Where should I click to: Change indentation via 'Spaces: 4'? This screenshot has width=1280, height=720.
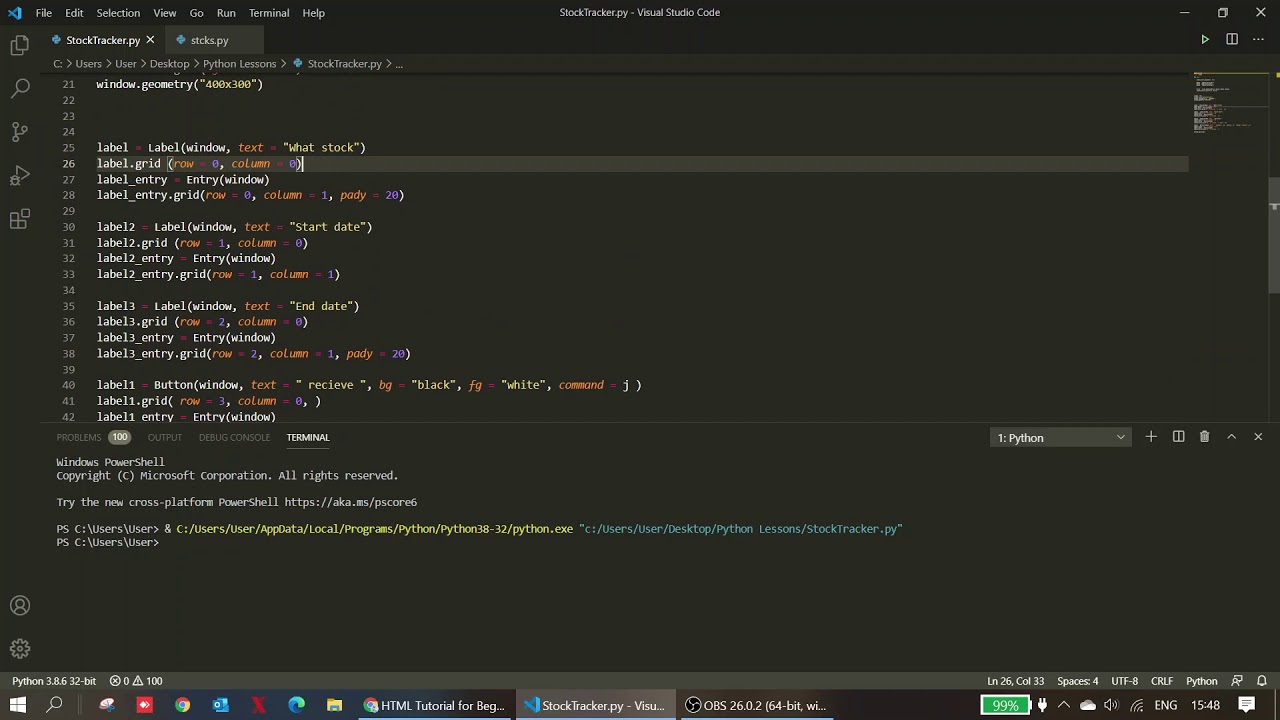1077,681
